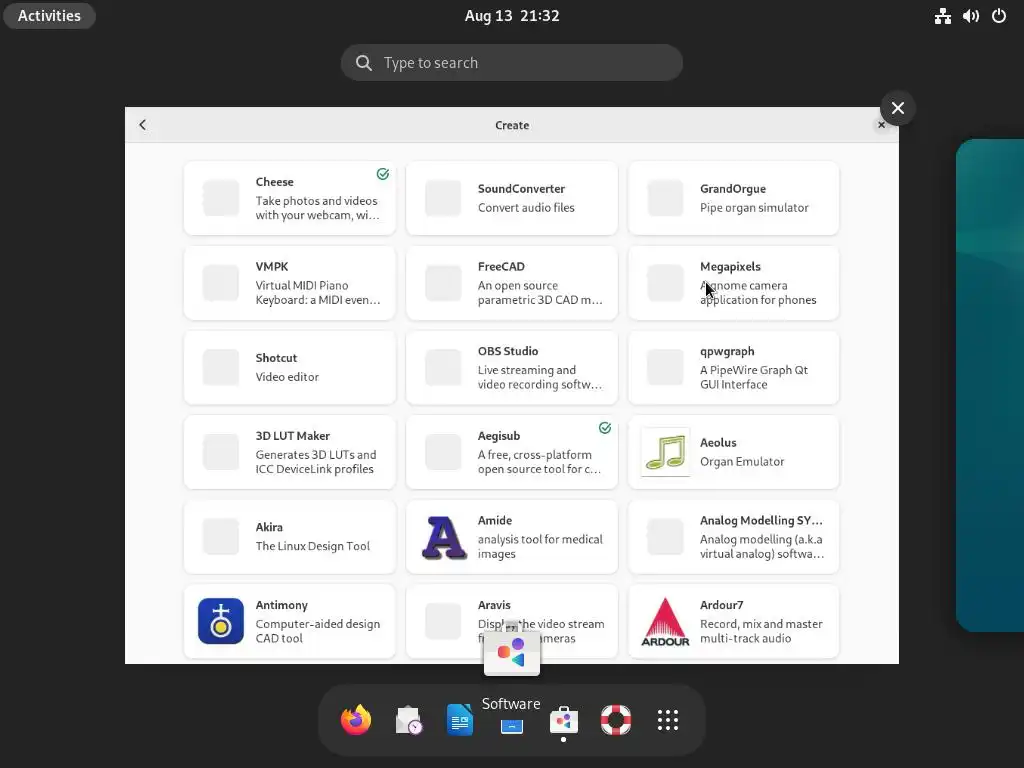The image size is (1024, 768).
Task: Open the Megapixels app card
Action: pyautogui.click(x=733, y=283)
